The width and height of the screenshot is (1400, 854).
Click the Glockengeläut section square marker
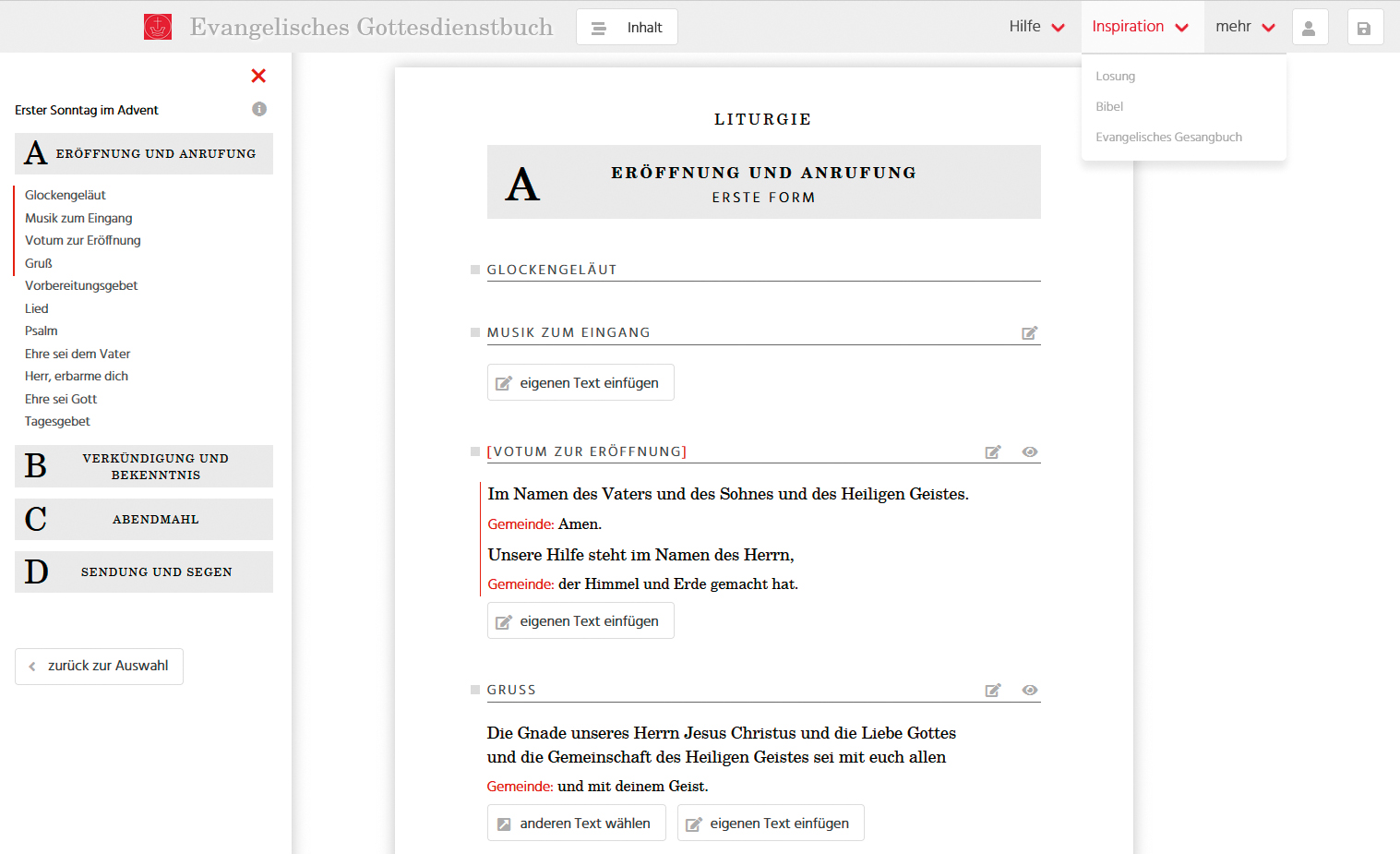point(475,270)
